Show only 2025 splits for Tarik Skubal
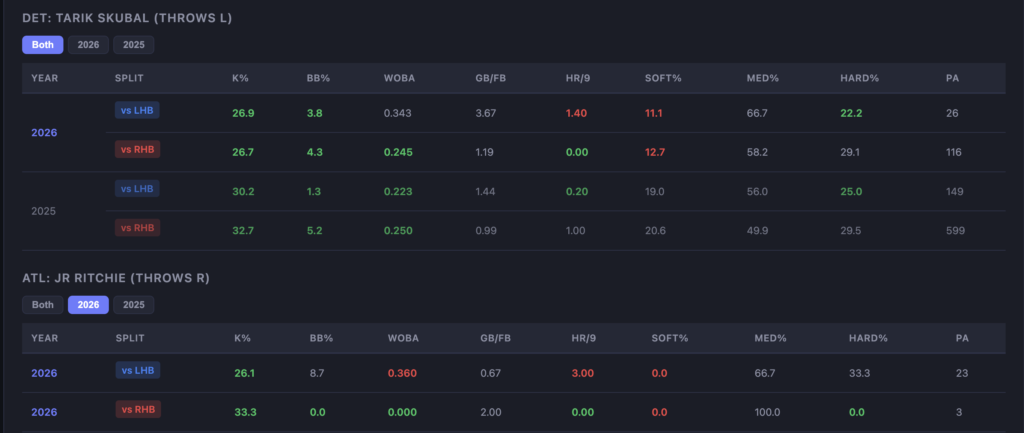Image resolution: width=1024 pixels, height=433 pixels. [133, 45]
